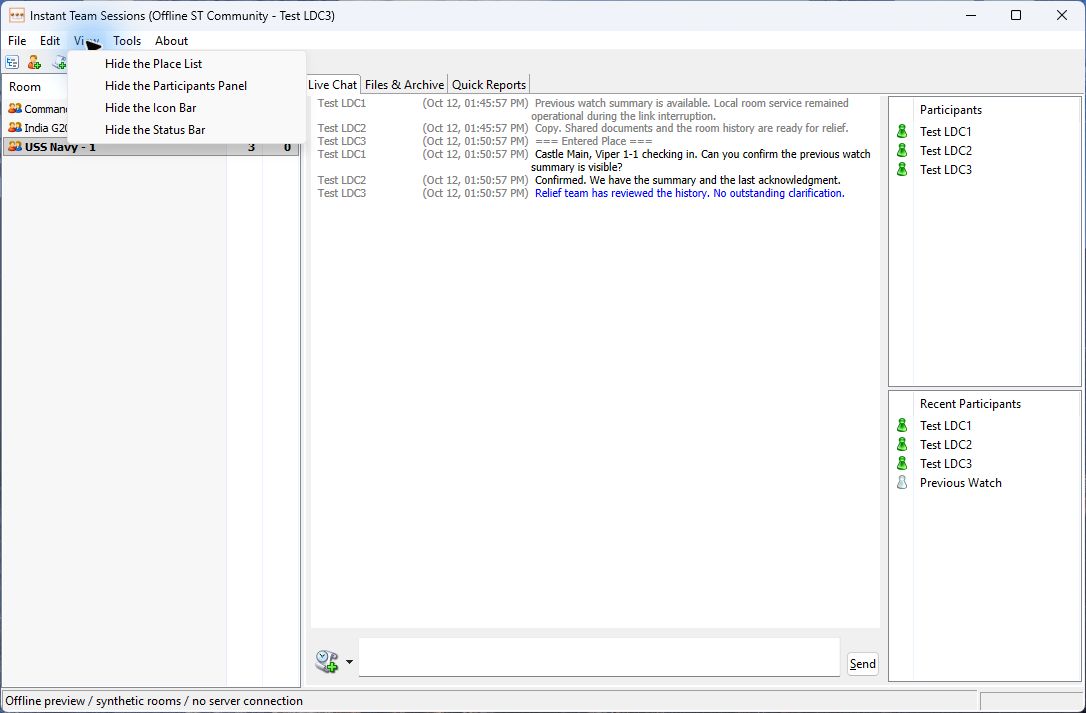Click Test LDC2 green icon in Participants
Viewport: 1086px width, 713px height.
tap(902, 150)
